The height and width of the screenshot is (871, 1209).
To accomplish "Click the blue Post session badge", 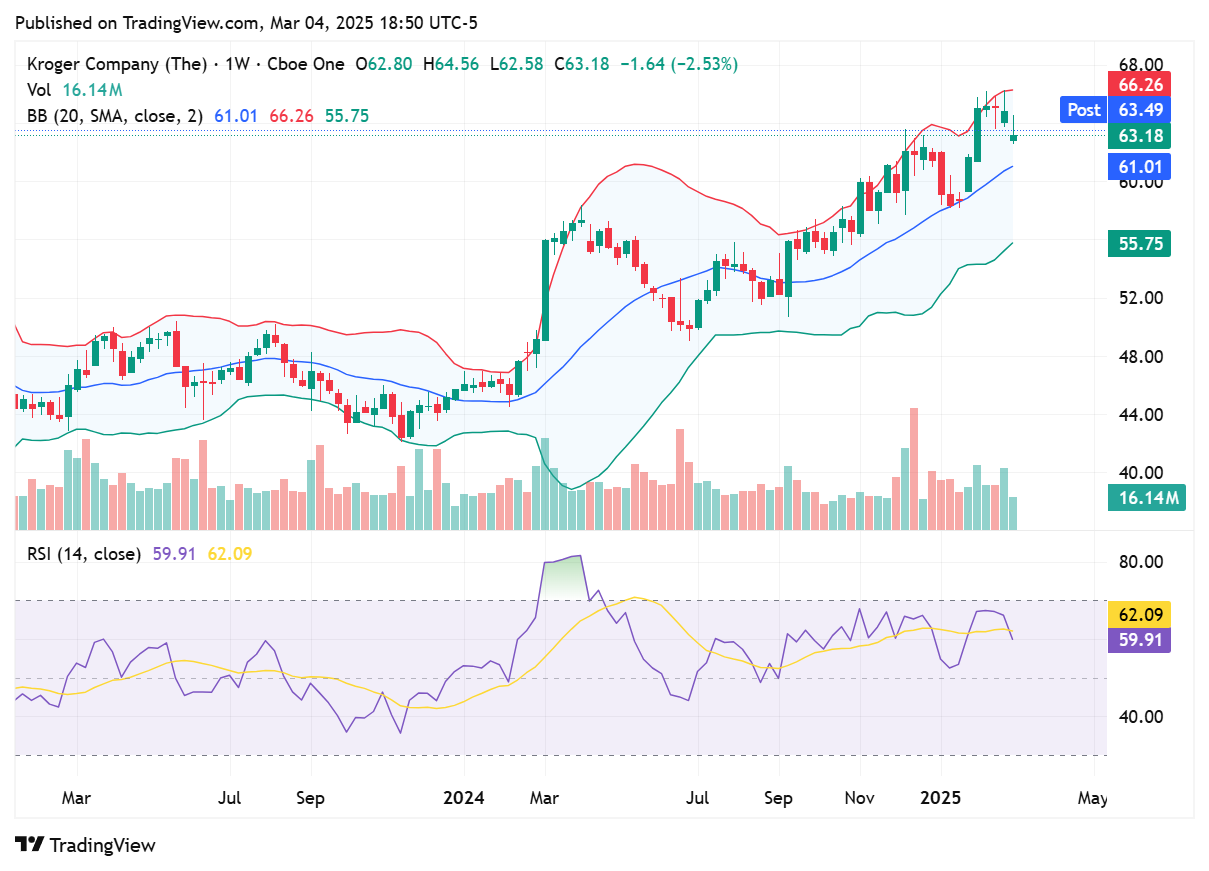I will [x=1083, y=110].
